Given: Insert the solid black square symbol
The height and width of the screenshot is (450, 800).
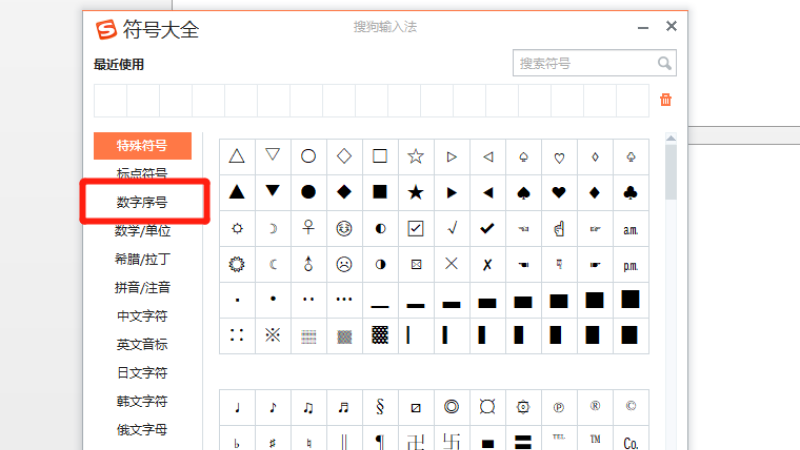Looking at the screenshot, I should pyautogui.click(x=380, y=192).
